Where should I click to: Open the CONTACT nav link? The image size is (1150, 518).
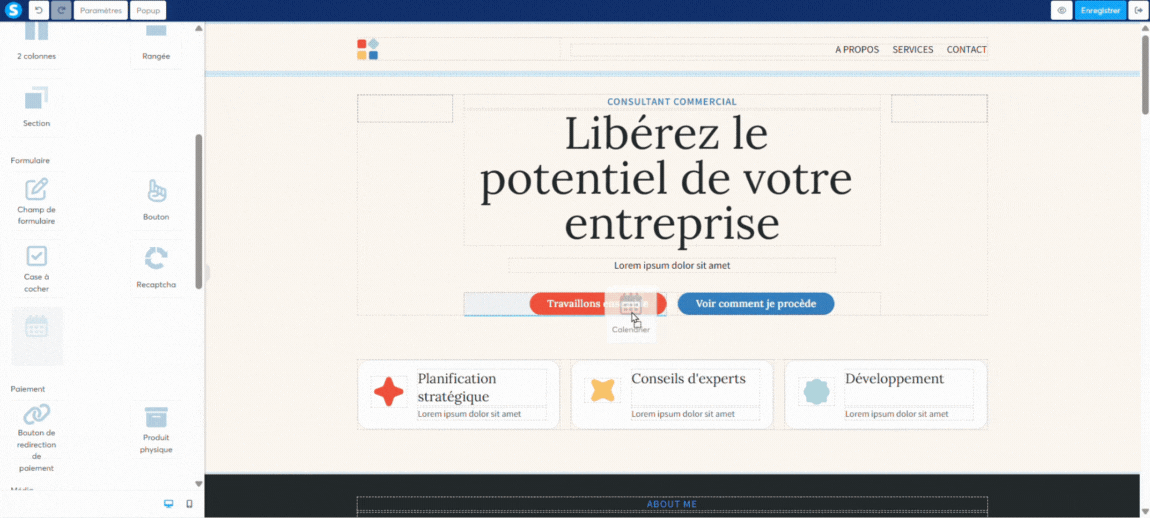[x=967, y=50]
